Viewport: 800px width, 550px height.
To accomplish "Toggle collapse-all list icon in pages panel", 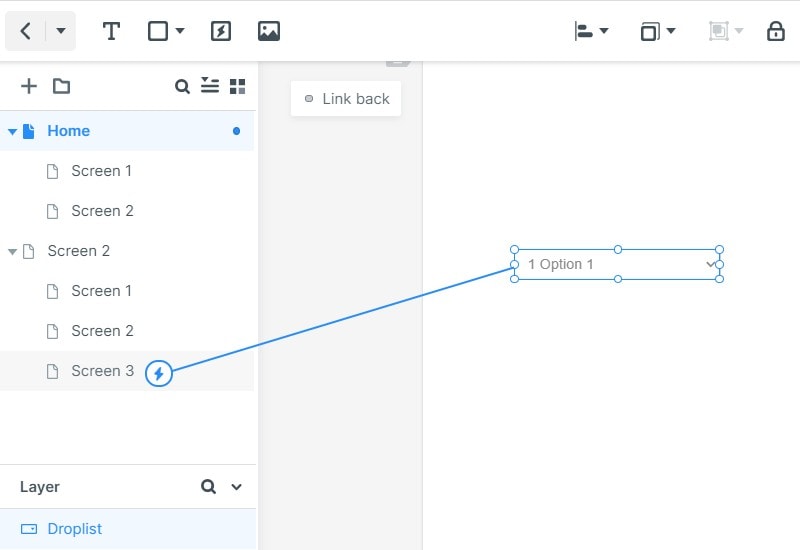I will coord(210,86).
